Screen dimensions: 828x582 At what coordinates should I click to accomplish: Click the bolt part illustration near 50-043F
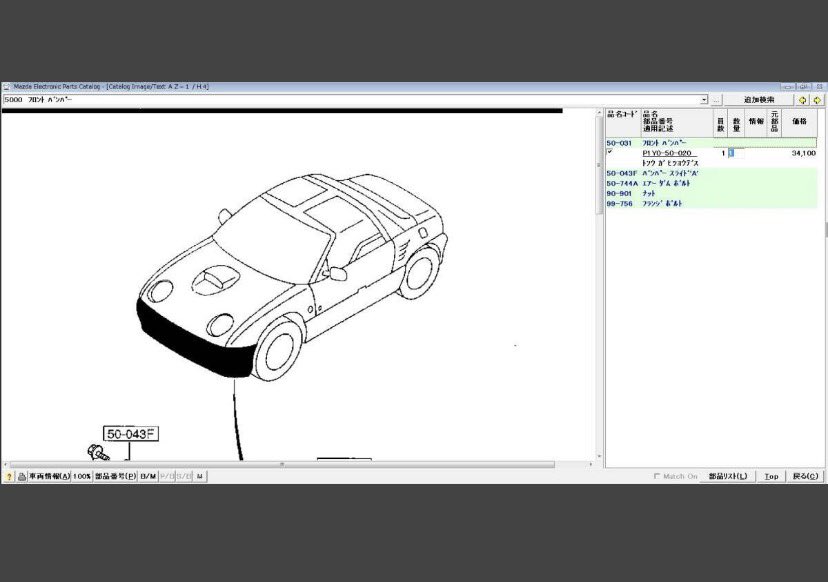[98, 453]
